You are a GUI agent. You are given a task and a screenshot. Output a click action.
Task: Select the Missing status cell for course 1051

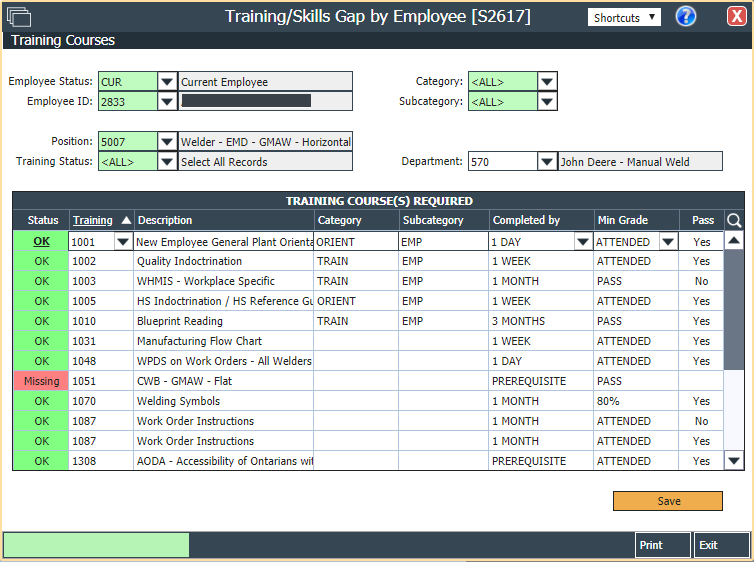tap(41, 381)
